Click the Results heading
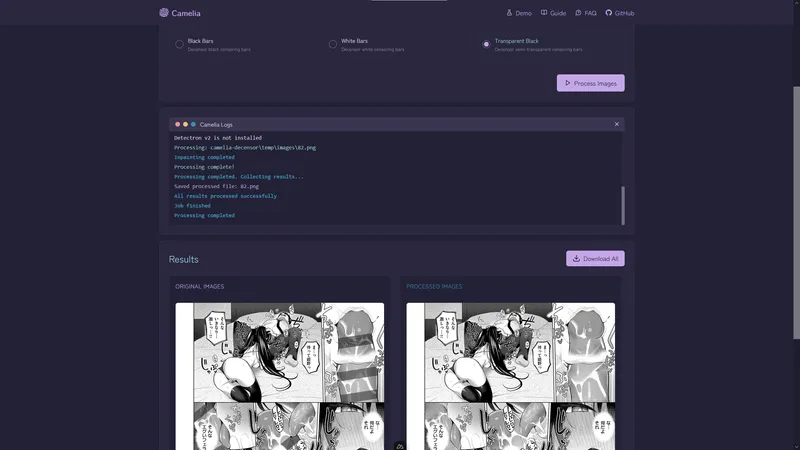The image size is (800, 450). pyautogui.click(x=184, y=259)
